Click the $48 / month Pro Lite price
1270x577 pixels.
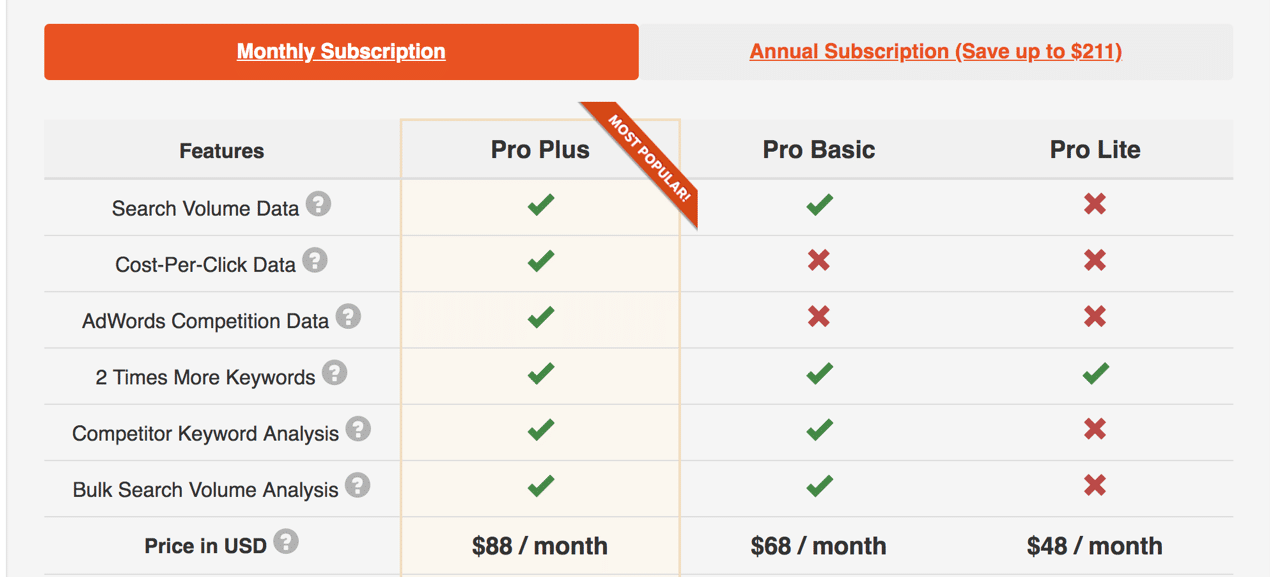(x=1095, y=546)
